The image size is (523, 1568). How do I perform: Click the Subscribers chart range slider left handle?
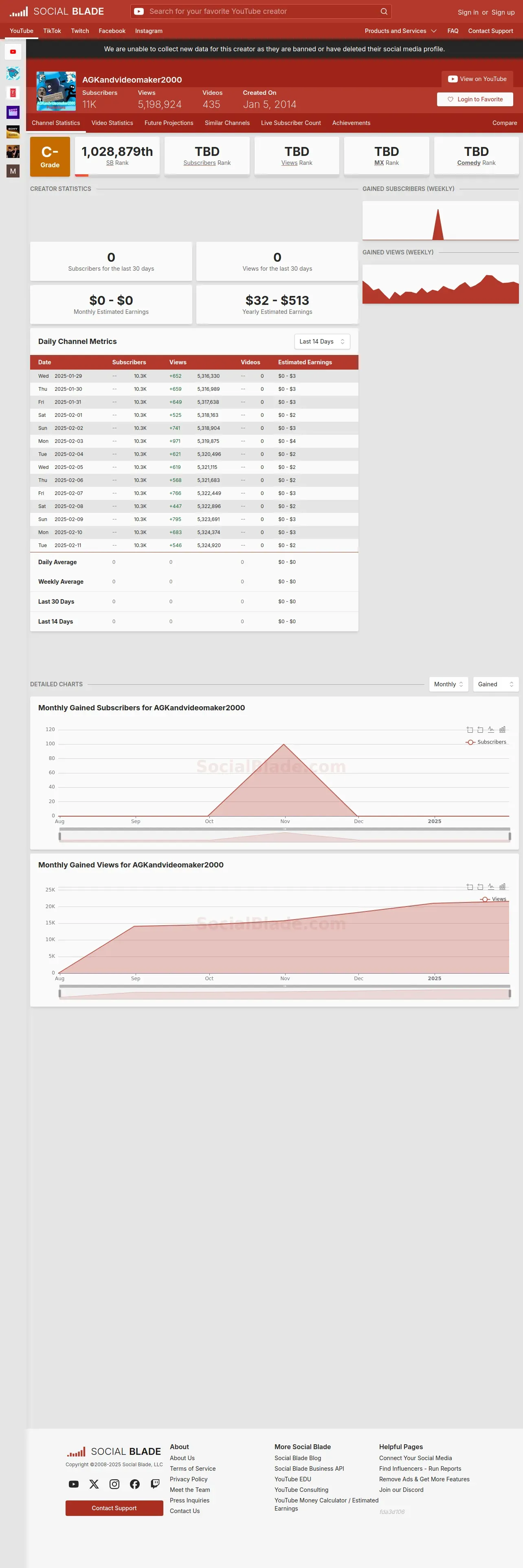point(59,837)
